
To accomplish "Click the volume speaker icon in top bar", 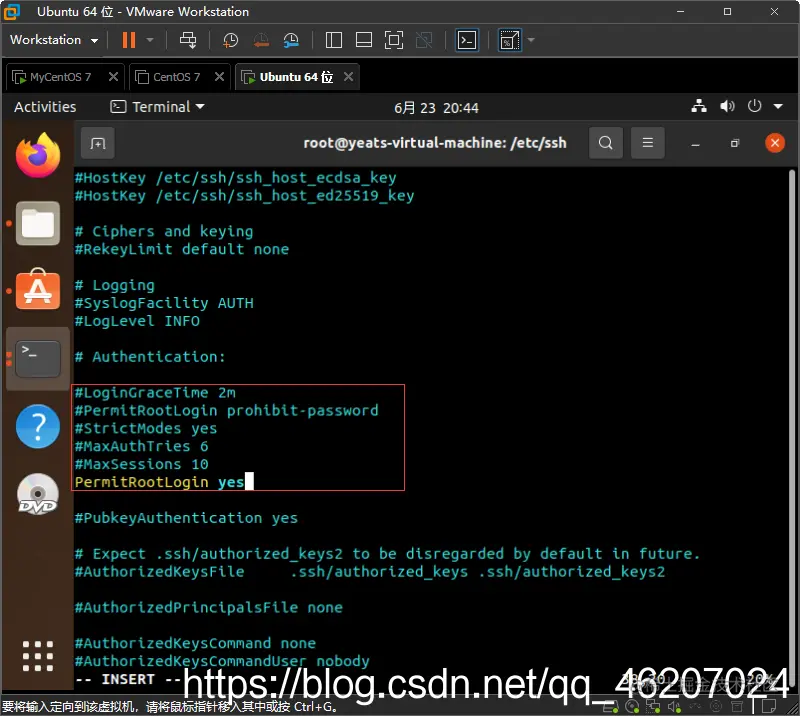I will click(727, 106).
